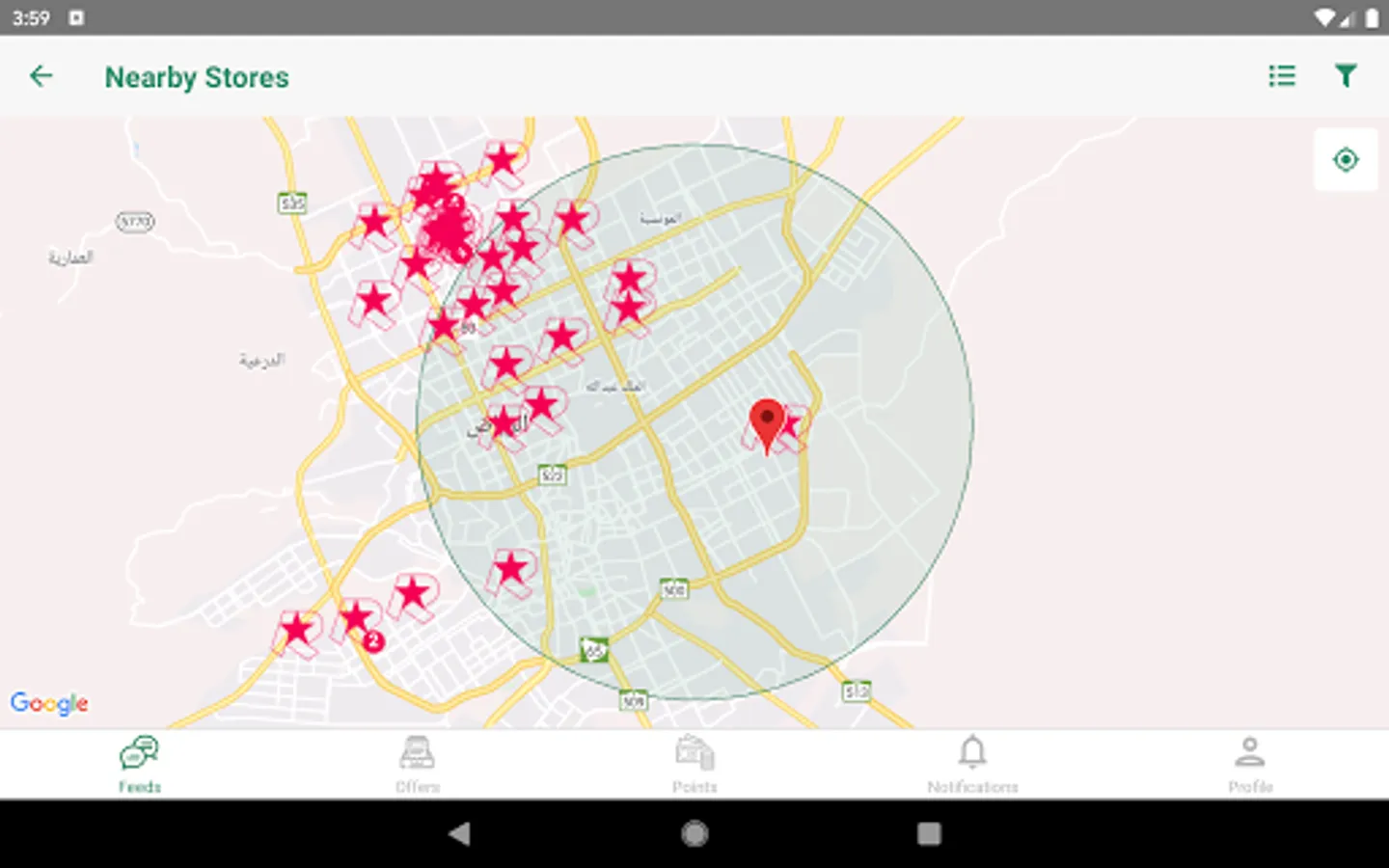Select the store cluster marker labeled 2
This screenshot has width=1389, height=868.
359,624
